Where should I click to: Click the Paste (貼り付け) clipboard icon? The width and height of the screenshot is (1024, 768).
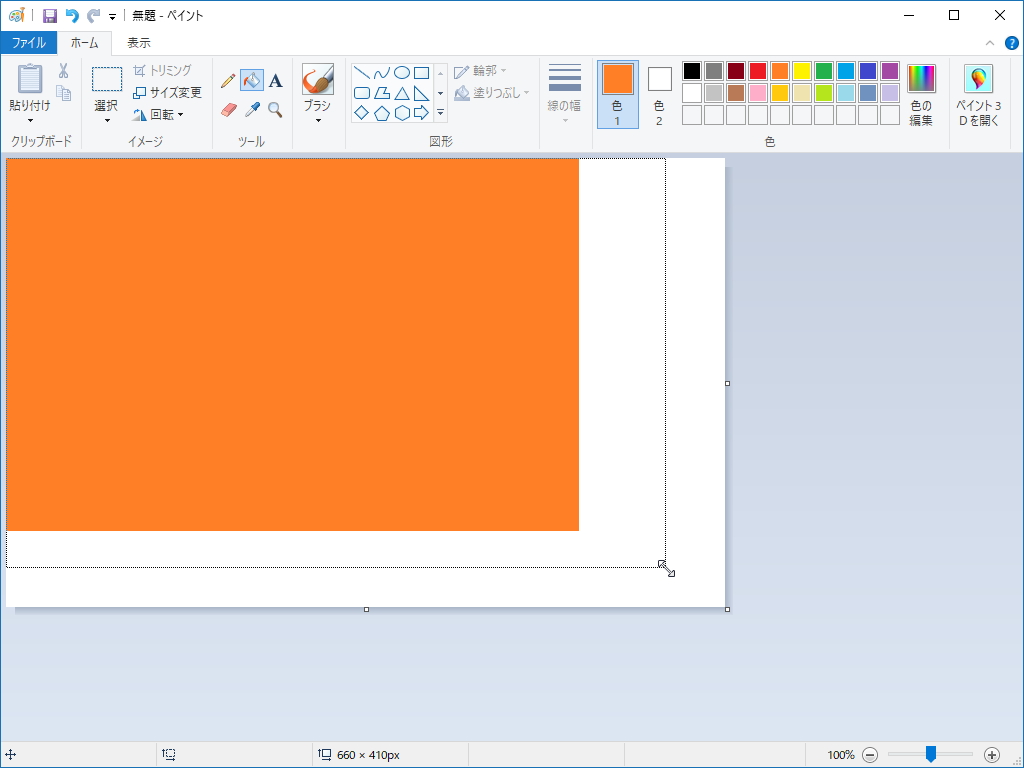point(30,79)
